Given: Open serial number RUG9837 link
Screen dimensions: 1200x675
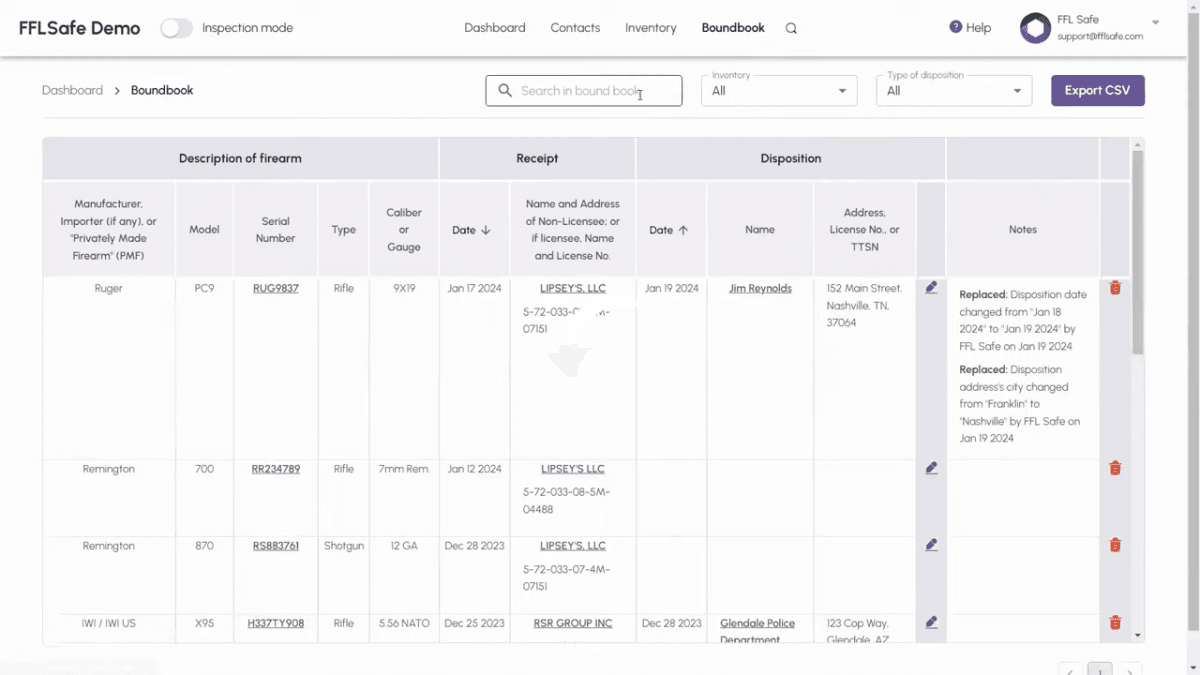Looking at the screenshot, I should click(x=275, y=288).
